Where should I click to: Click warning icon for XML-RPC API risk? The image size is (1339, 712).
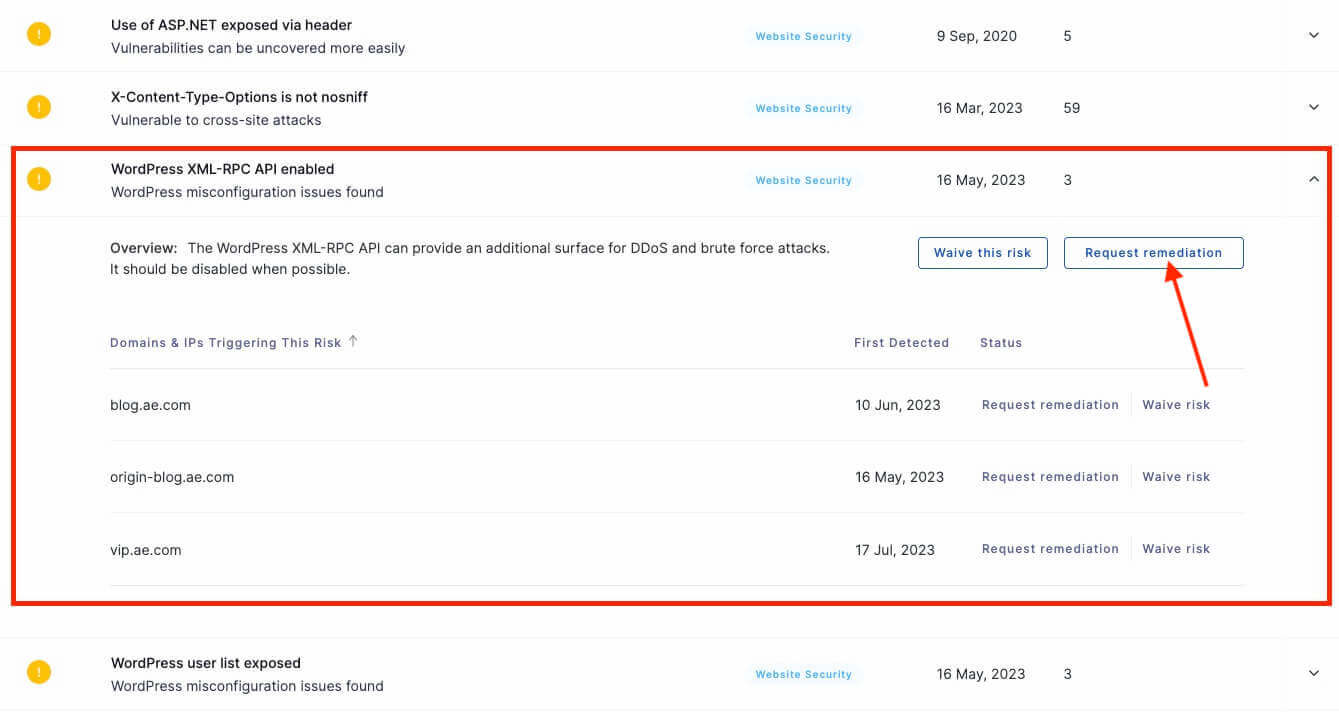tap(38, 179)
